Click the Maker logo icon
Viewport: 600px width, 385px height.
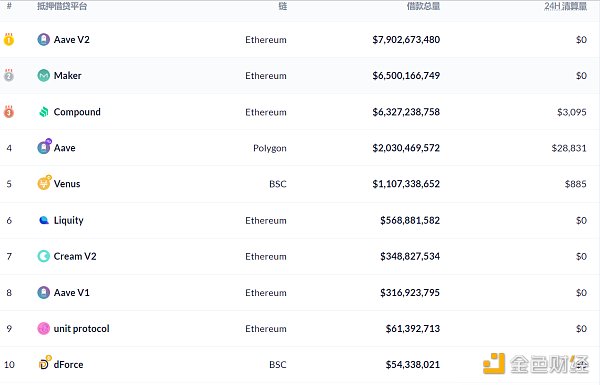[x=44, y=75]
